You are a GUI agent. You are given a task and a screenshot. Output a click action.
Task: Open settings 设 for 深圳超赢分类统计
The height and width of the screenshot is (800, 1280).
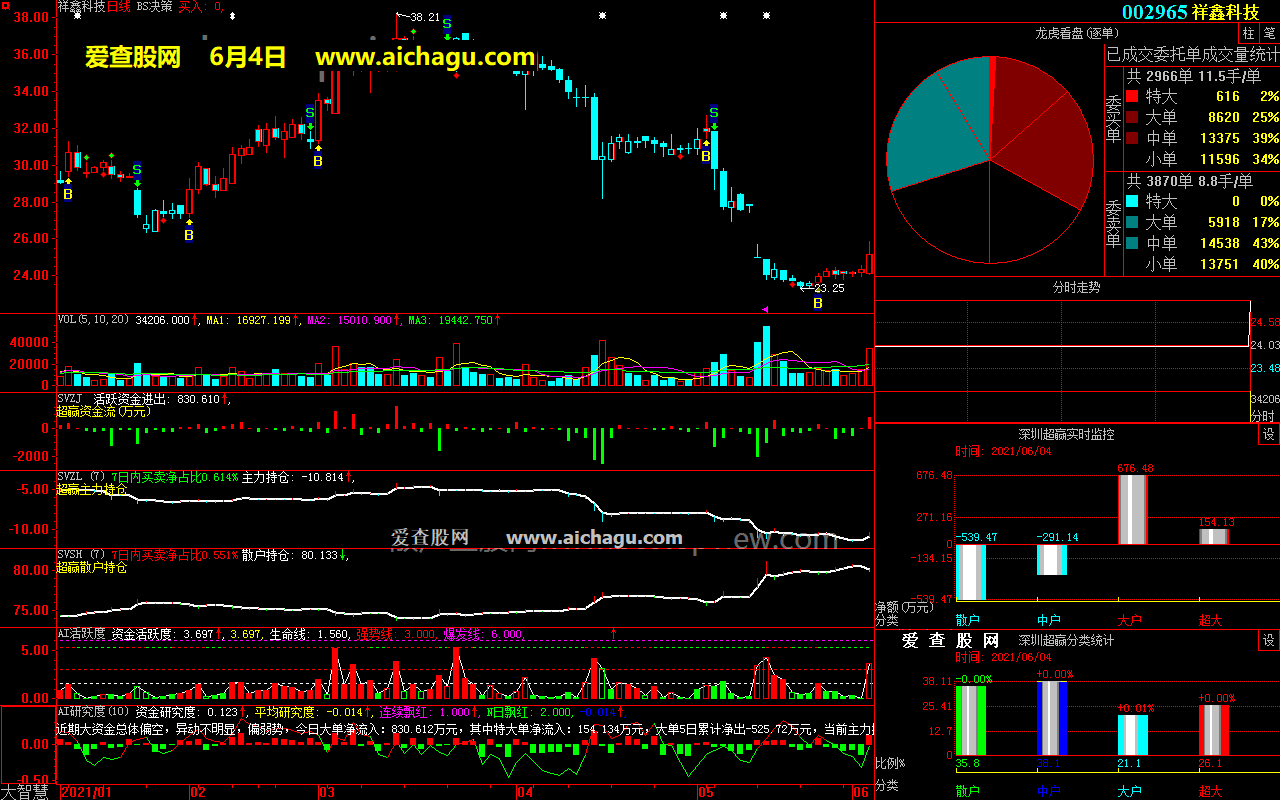point(1268,641)
